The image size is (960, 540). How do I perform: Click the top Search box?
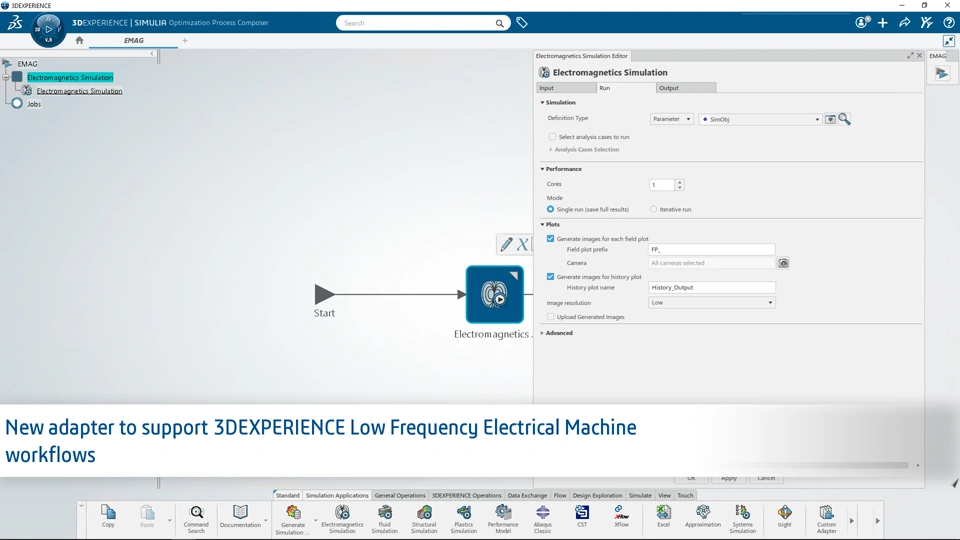pyautogui.click(x=422, y=23)
